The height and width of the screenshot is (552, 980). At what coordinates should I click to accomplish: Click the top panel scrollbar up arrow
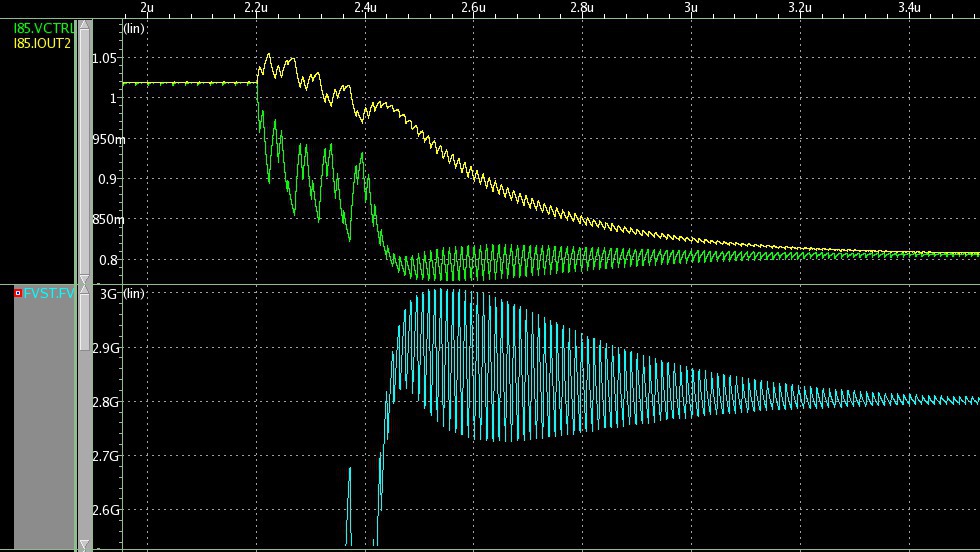tap(84, 25)
